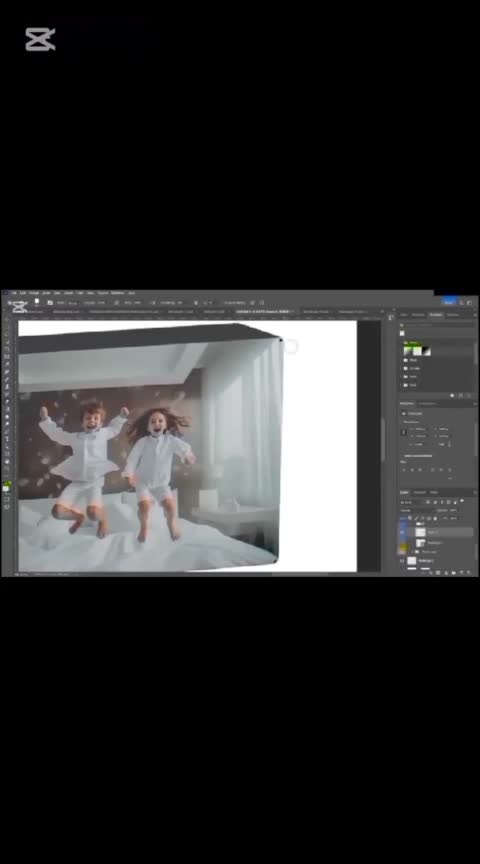The height and width of the screenshot is (864, 480).
Task: Switch to the Swatches tab
Action: click(x=418, y=315)
